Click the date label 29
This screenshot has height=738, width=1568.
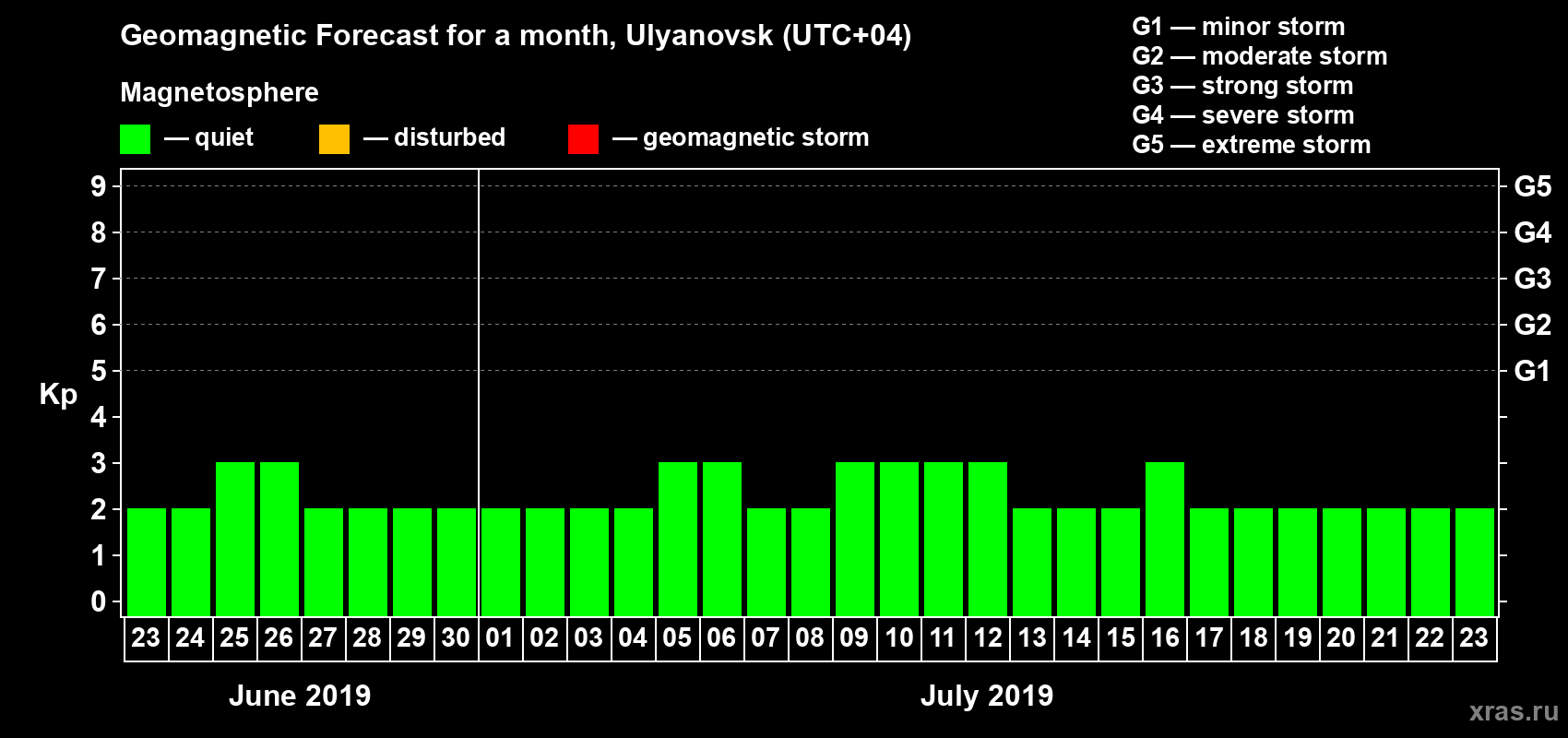411,637
